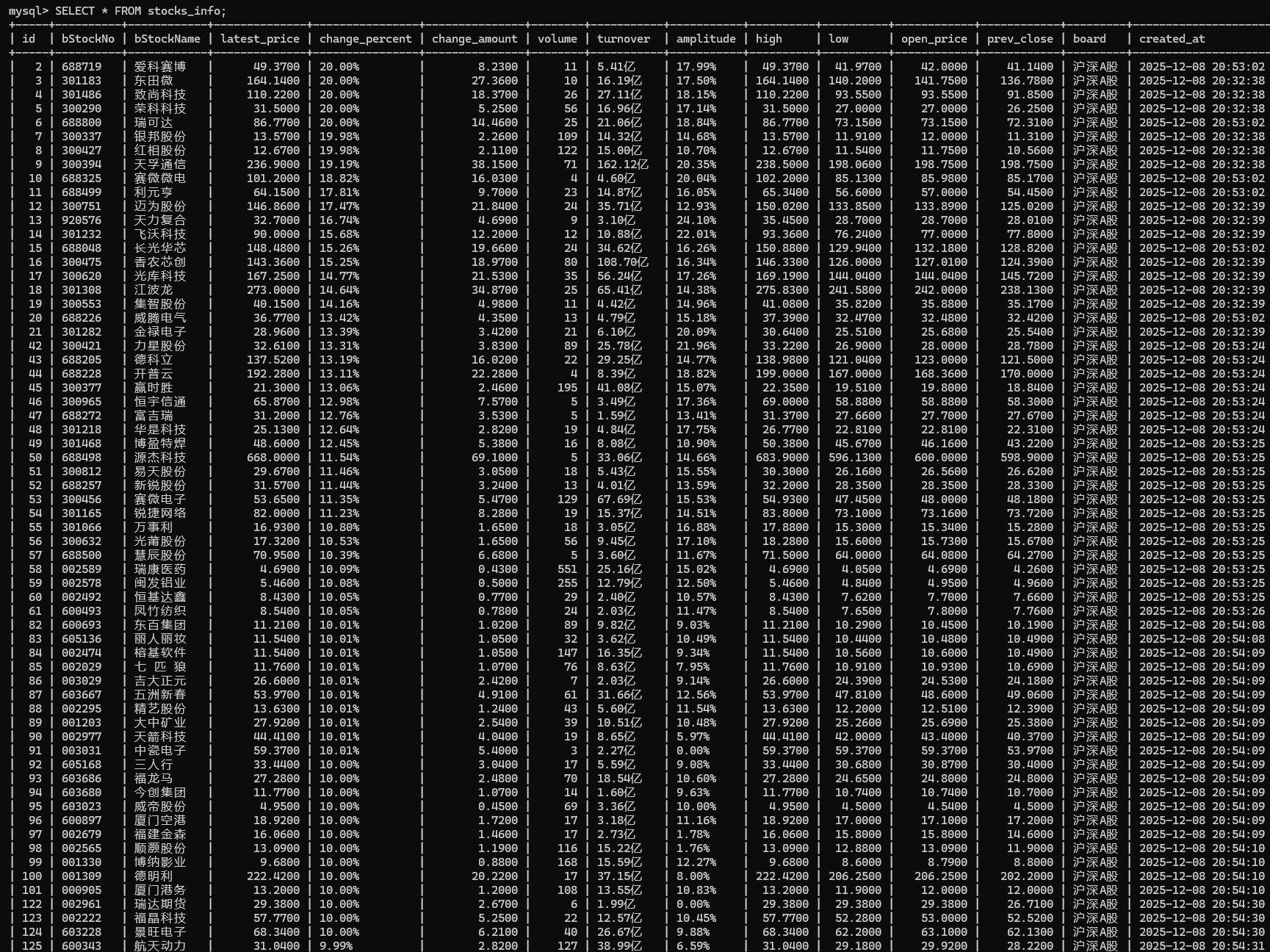This screenshot has height=952, width=1270.
Task: Click turnover value 162.12亿
Action: pos(623,165)
